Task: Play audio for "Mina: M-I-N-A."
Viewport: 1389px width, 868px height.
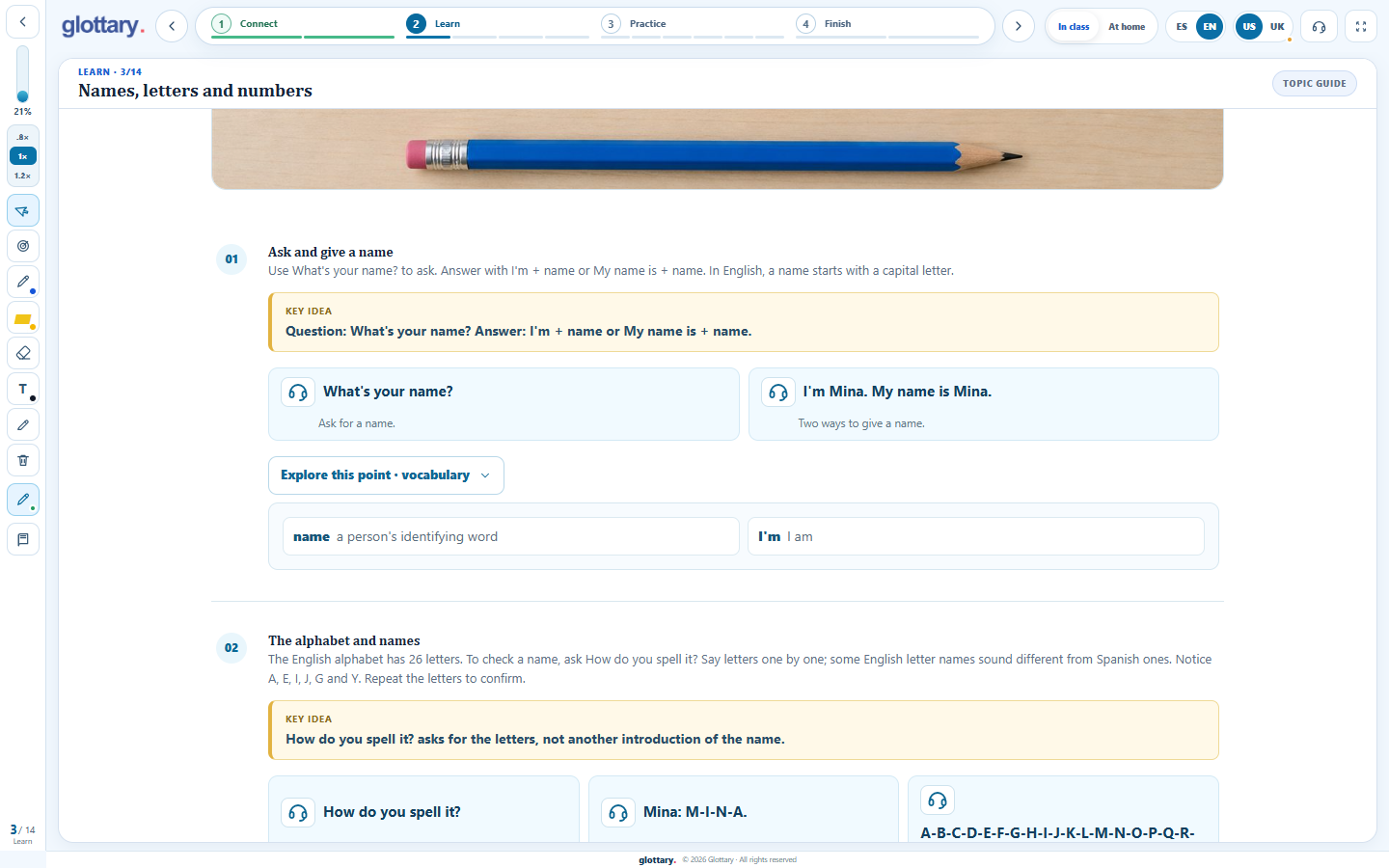Action: (x=618, y=812)
